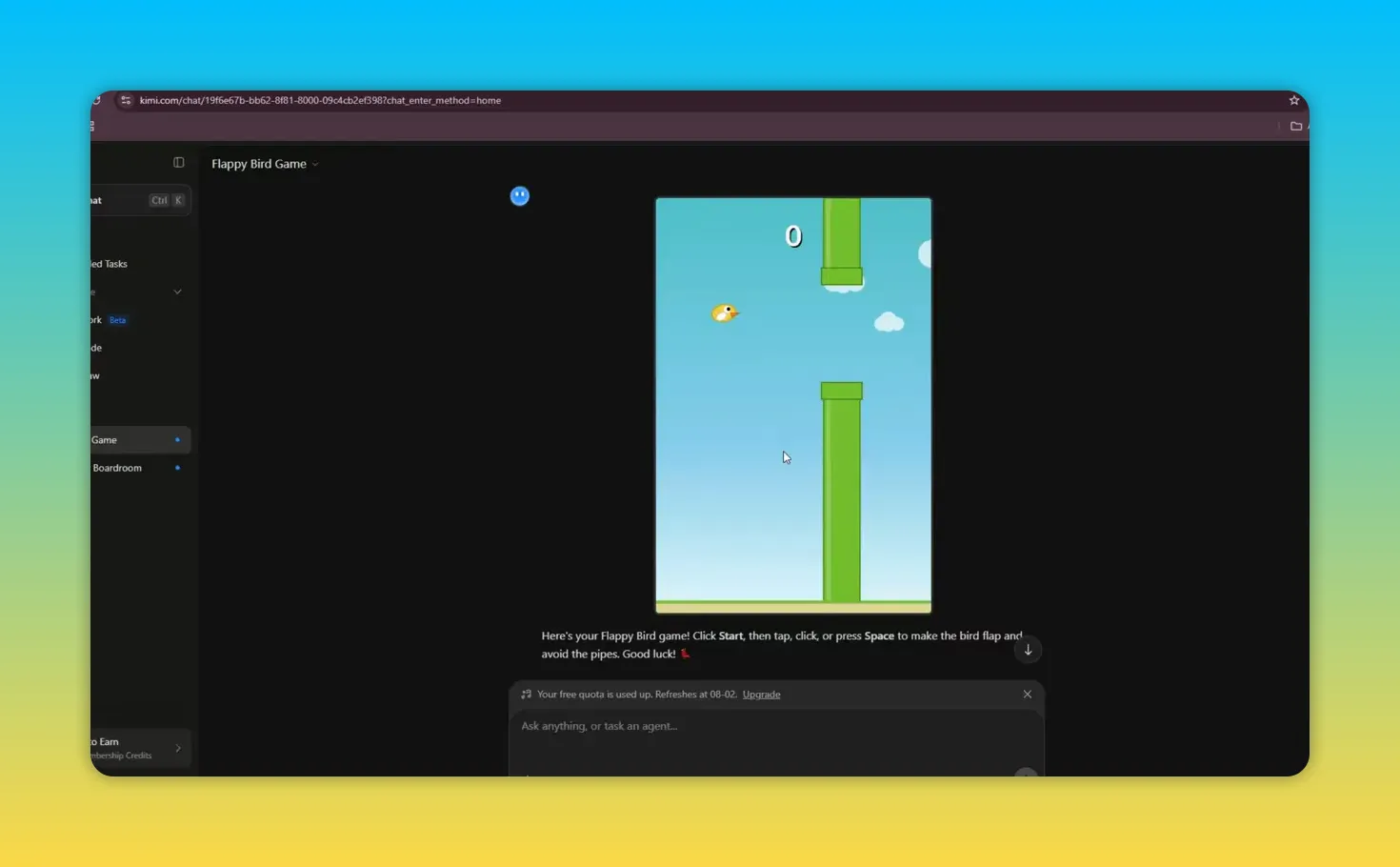Click the quota notice icon
The width and height of the screenshot is (1400, 867).
click(x=526, y=695)
